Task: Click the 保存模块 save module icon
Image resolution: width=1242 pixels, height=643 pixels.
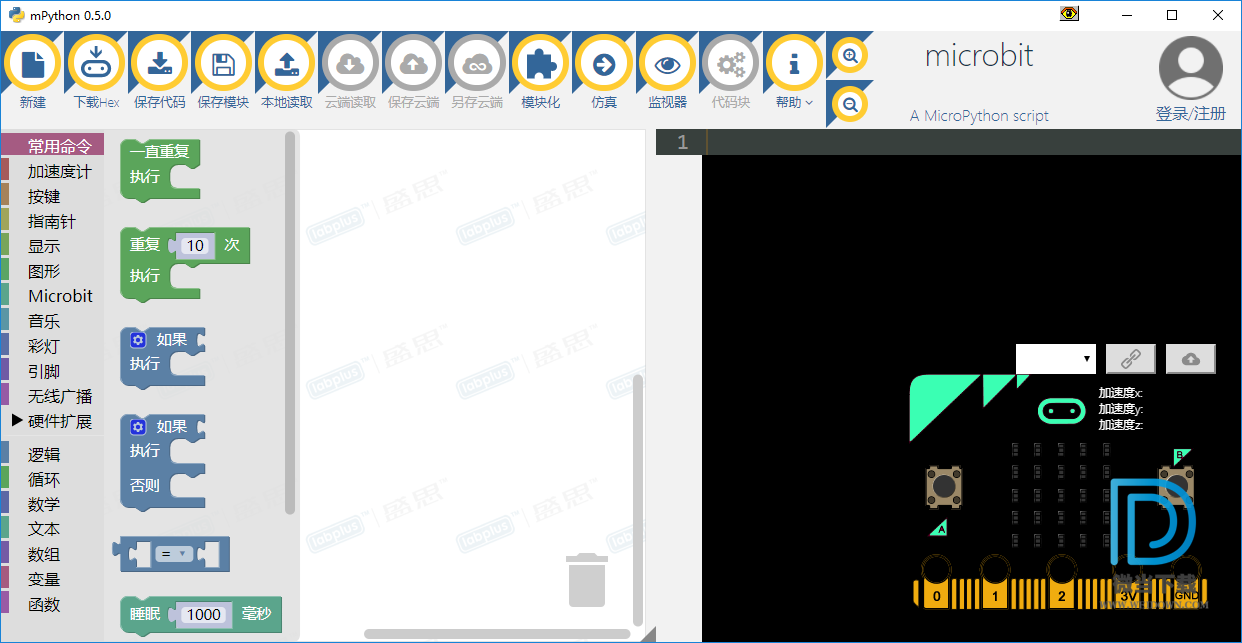Action: click(x=223, y=65)
